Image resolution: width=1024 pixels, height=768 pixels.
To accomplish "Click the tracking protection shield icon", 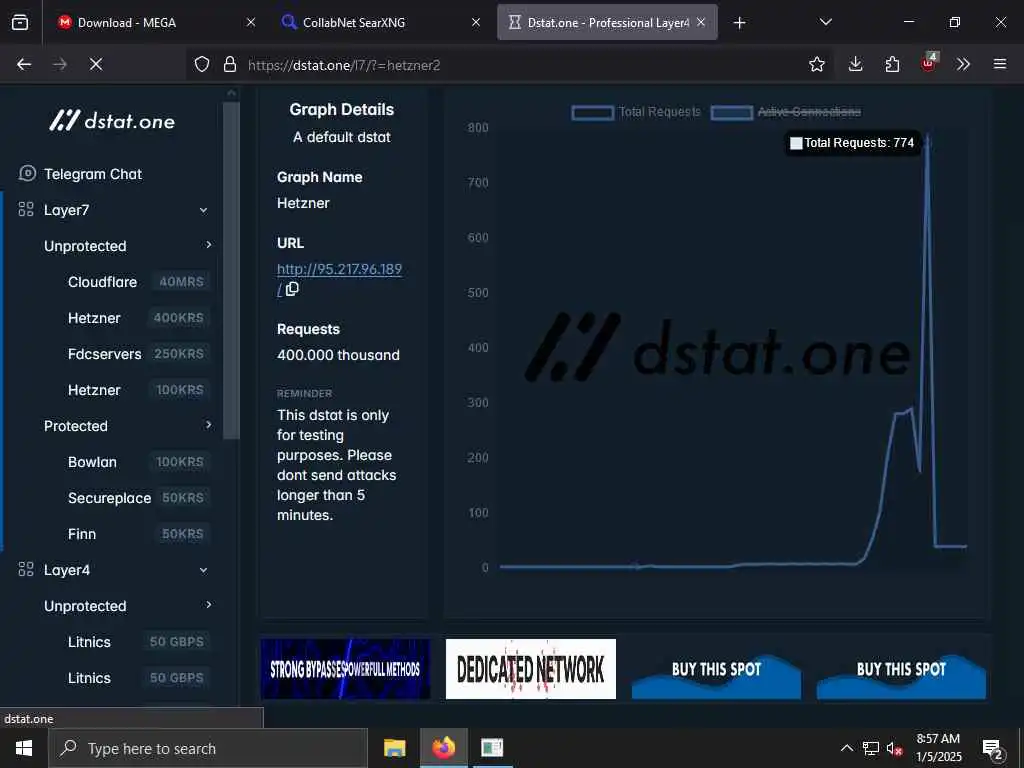I will point(202,64).
